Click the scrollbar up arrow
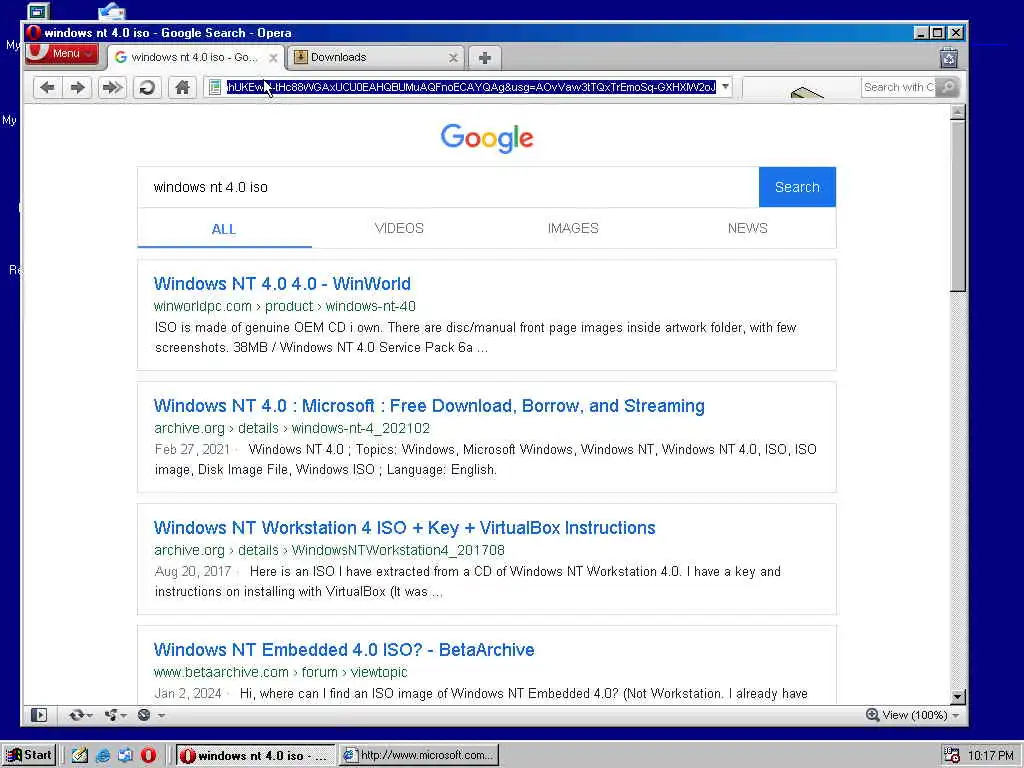The width and height of the screenshot is (1024, 768). pyautogui.click(x=958, y=113)
